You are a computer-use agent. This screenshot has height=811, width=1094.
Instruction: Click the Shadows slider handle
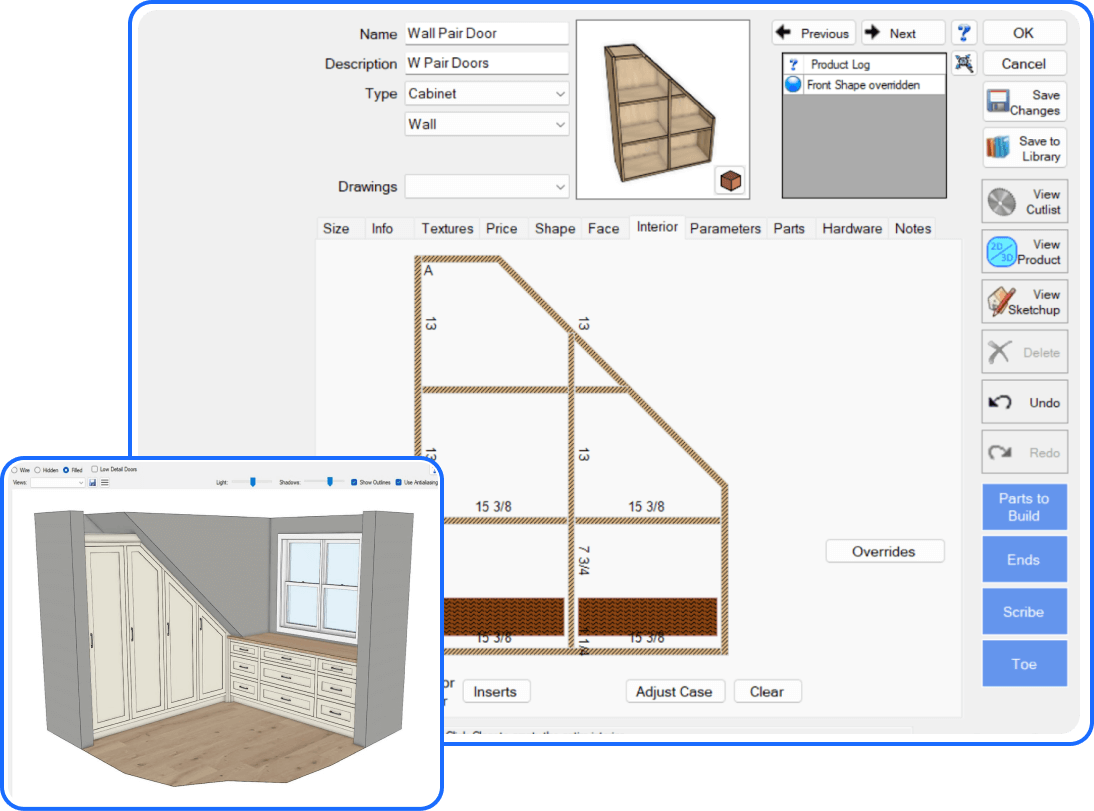pyautogui.click(x=330, y=482)
